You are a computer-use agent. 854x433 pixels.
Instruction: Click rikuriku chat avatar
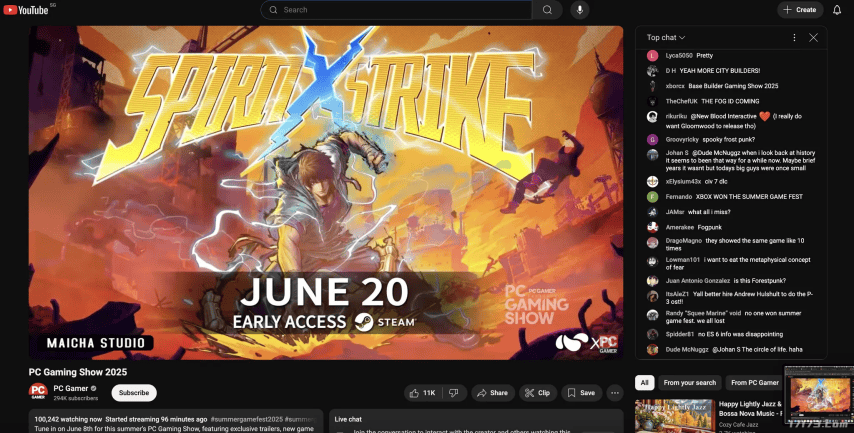point(652,117)
